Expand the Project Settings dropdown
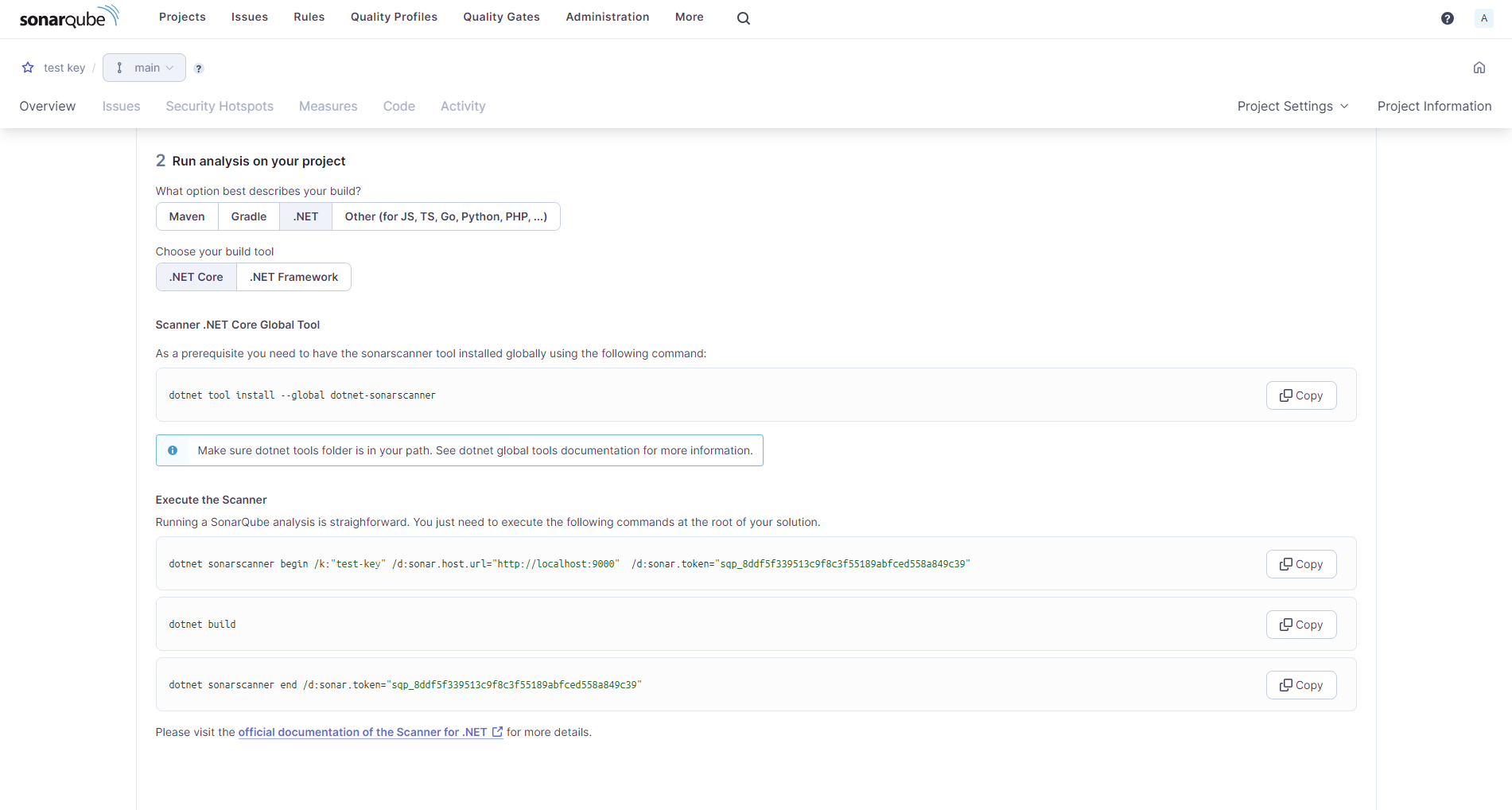The height and width of the screenshot is (810, 1512). (1292, 107)
